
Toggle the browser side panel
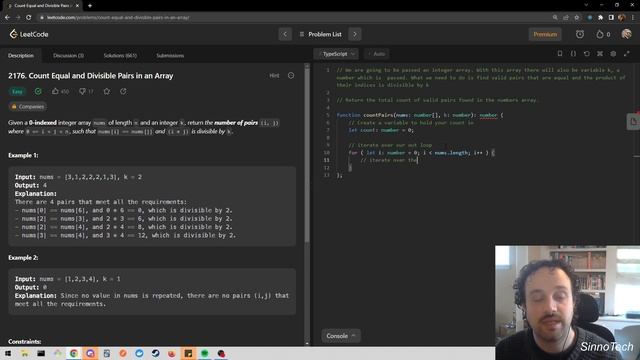pyautogui.click(x=611, y=18)
